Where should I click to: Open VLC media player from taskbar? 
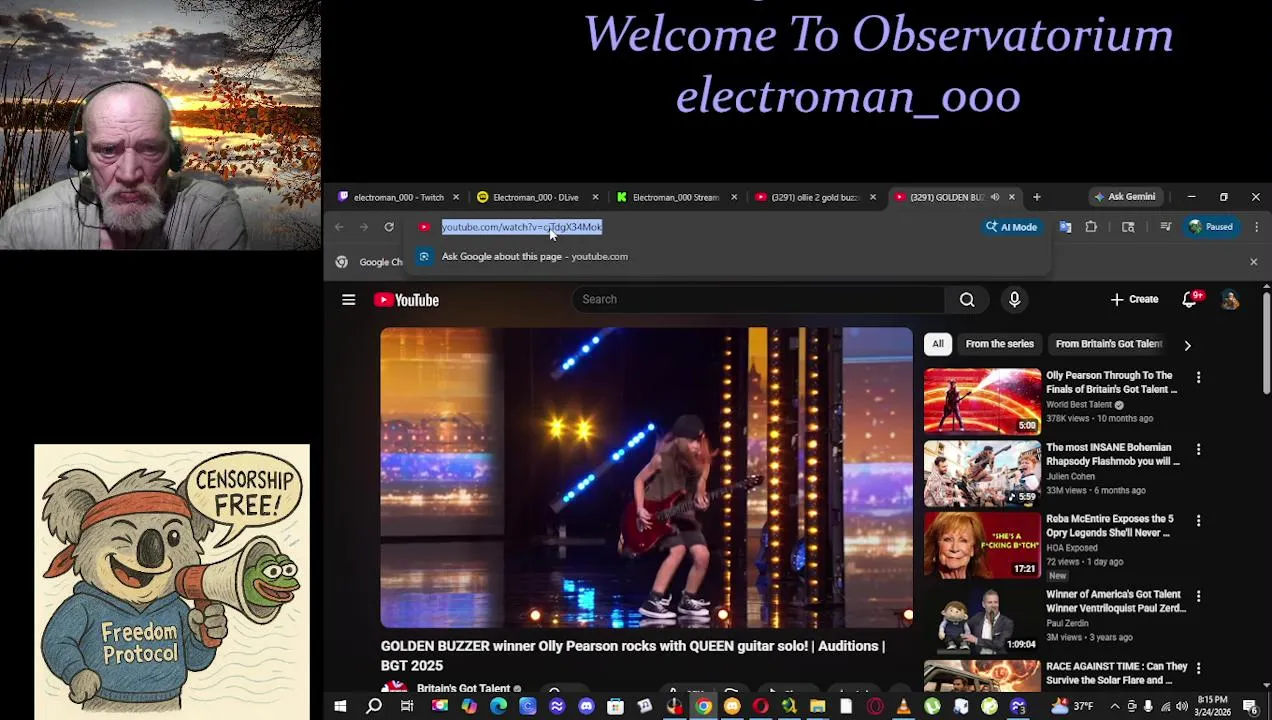click(x=903, y=706)
